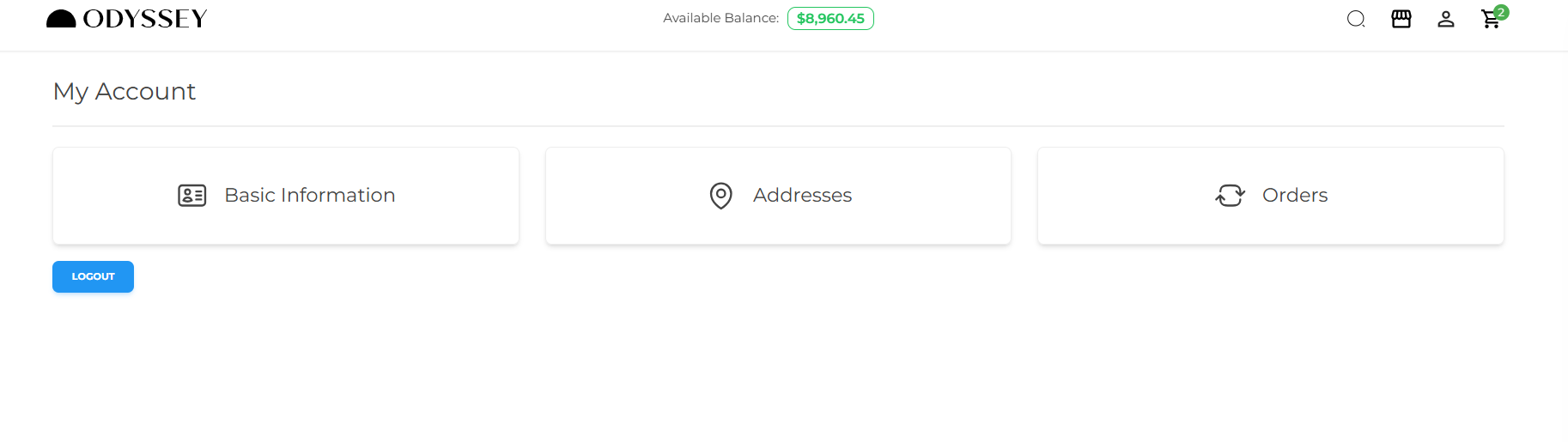This screenshot has width=1568, height=442.
Task: Select the Basic Information label text
Action: 309,196
